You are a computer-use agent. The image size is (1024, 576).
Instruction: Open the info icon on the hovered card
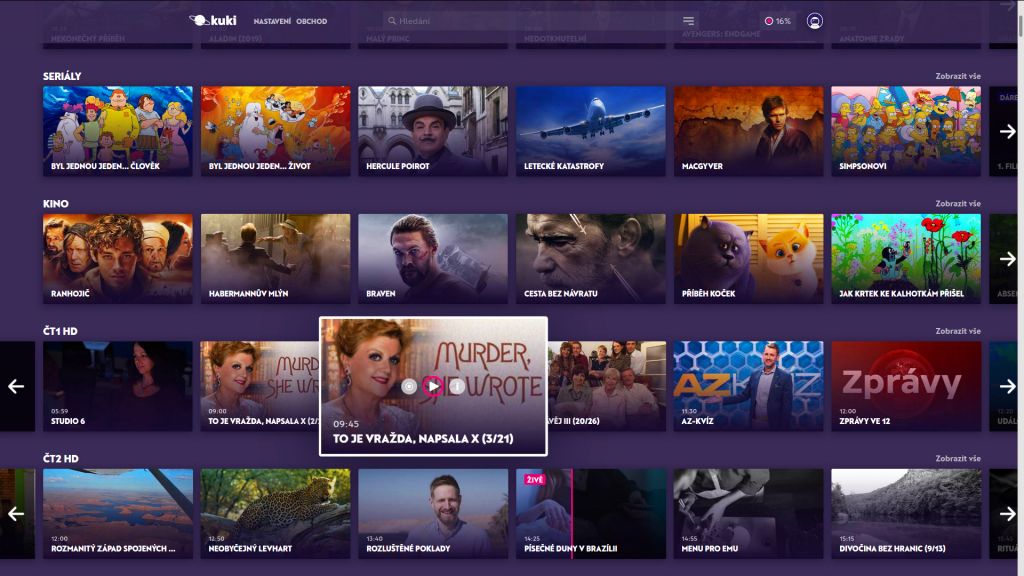(456, 386)
